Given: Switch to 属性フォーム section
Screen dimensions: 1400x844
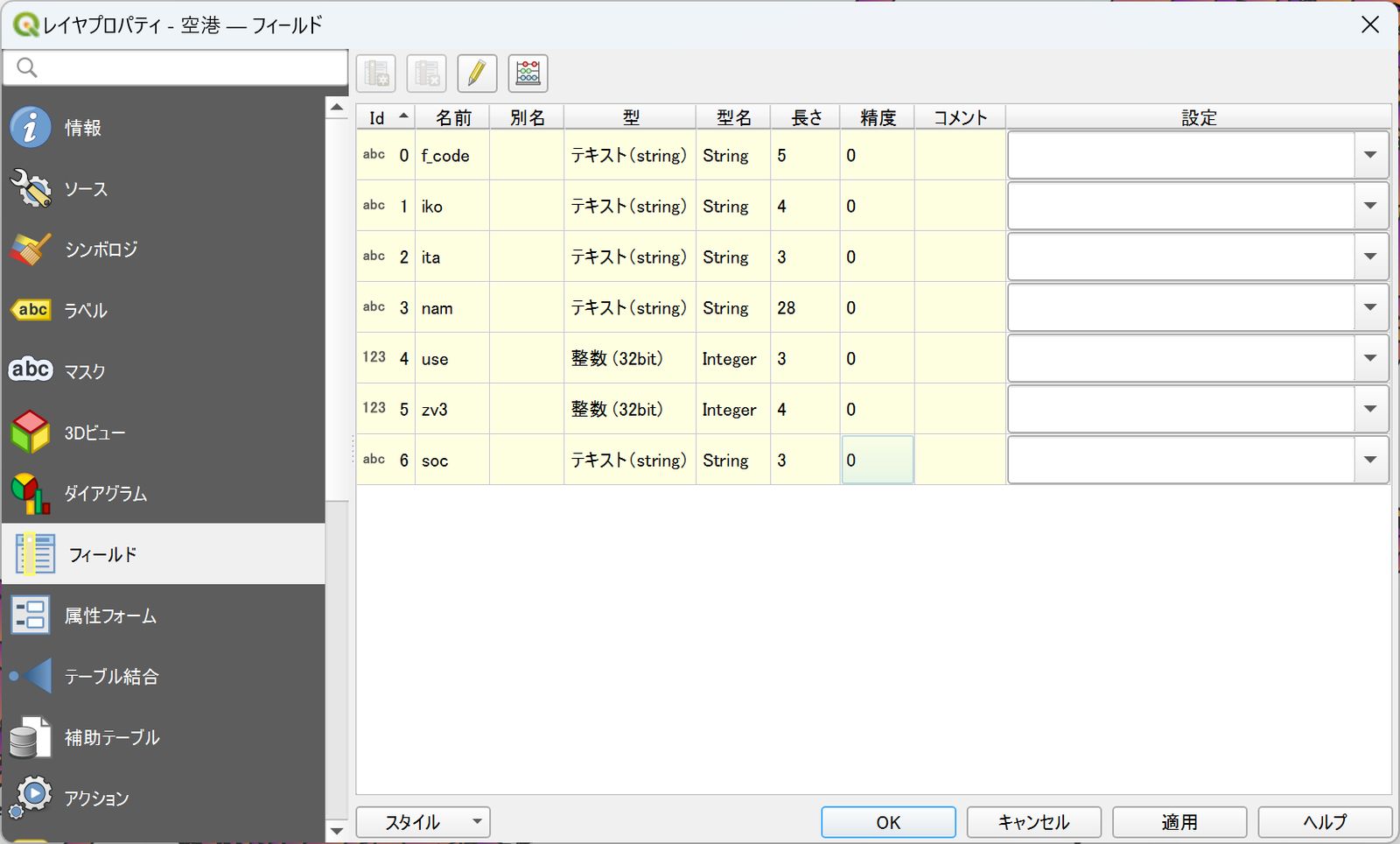Looking at the screenshot, I should [163, 615].
